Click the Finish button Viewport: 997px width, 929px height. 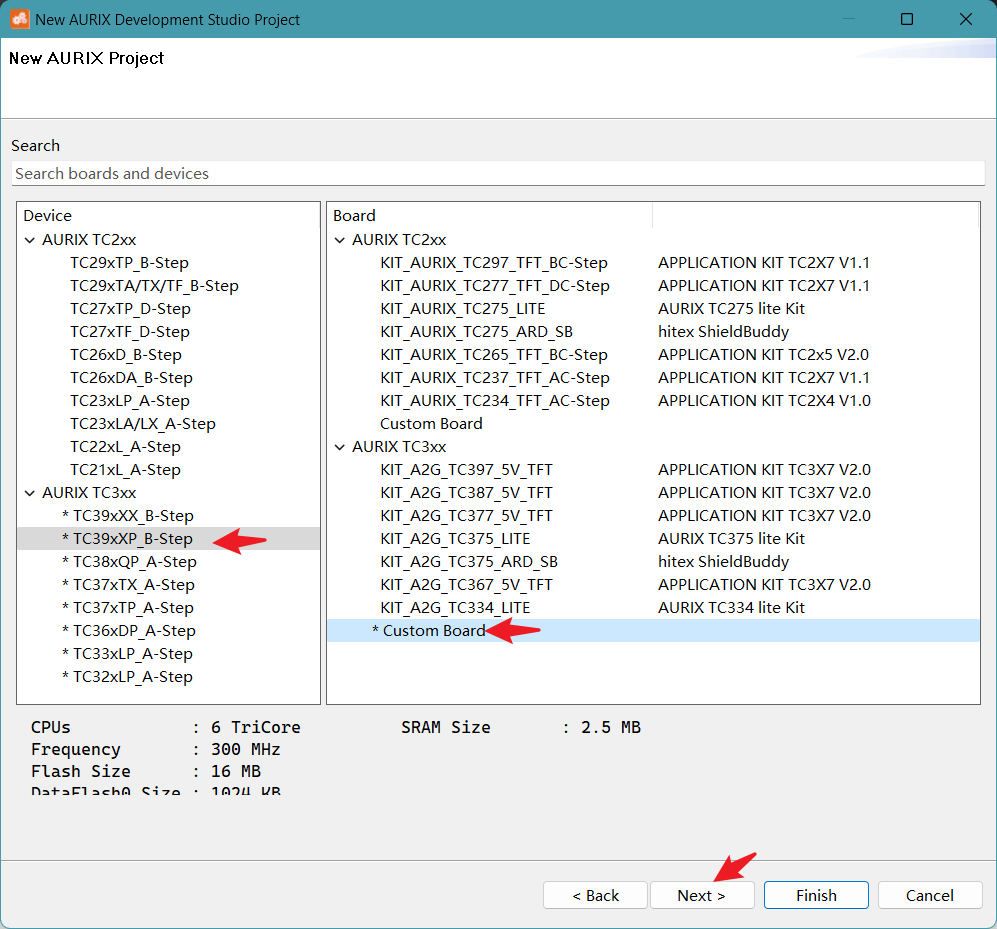(816, 895)
